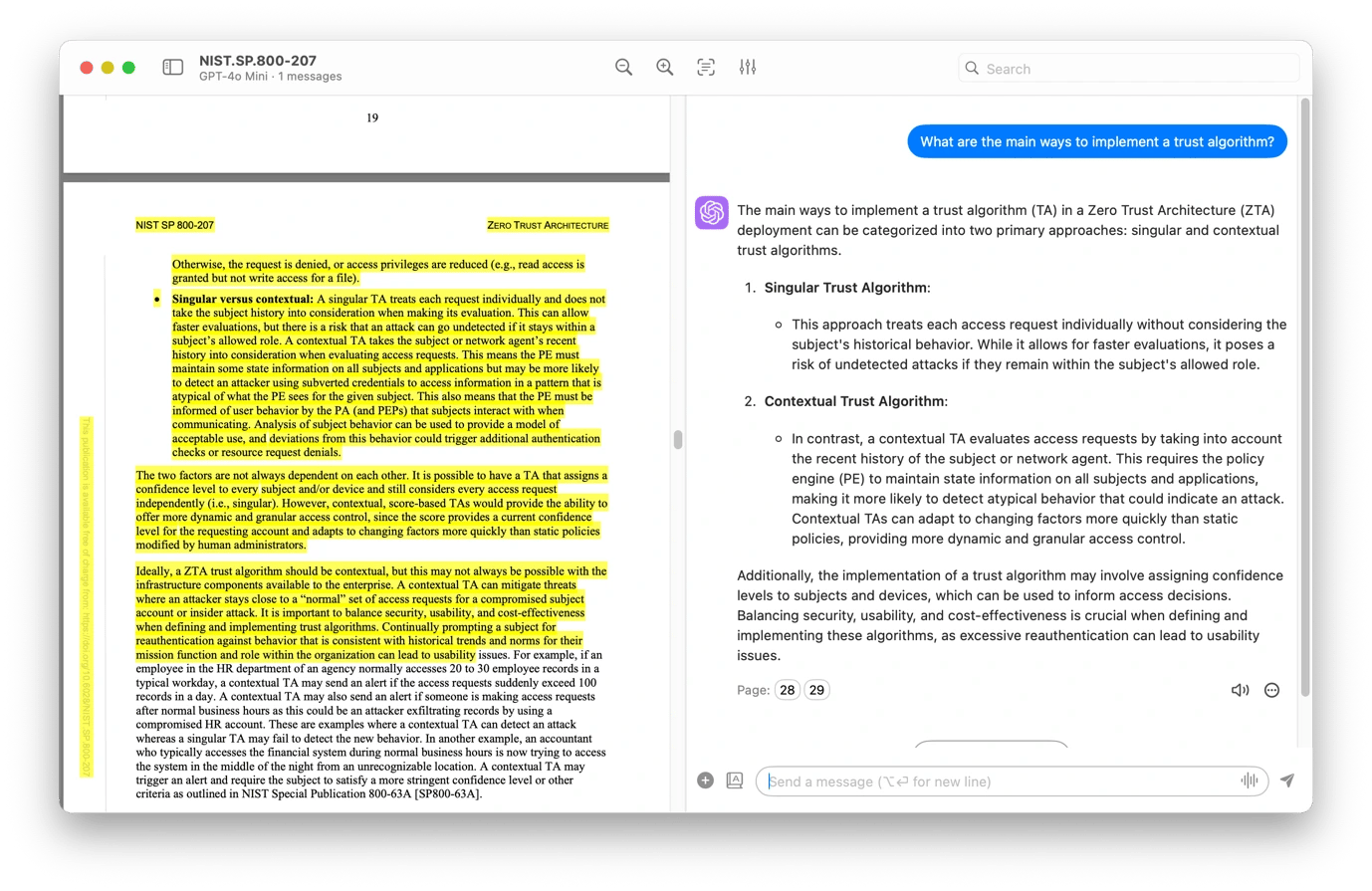This screenshot has width=1372, height=891.
Task: Play response aloud with speaker icon
Action: pyautogui.click(x=1240, y=690)
